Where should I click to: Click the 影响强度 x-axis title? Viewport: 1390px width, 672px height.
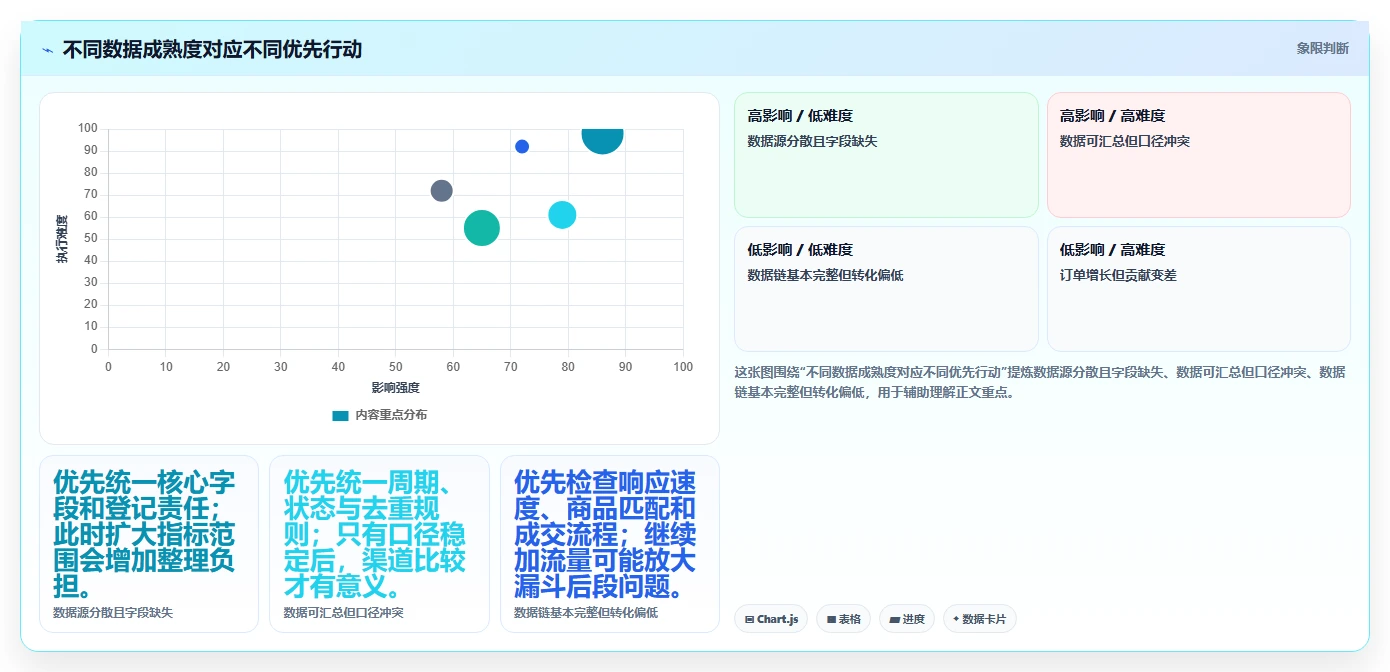click(x=395, y=387)
